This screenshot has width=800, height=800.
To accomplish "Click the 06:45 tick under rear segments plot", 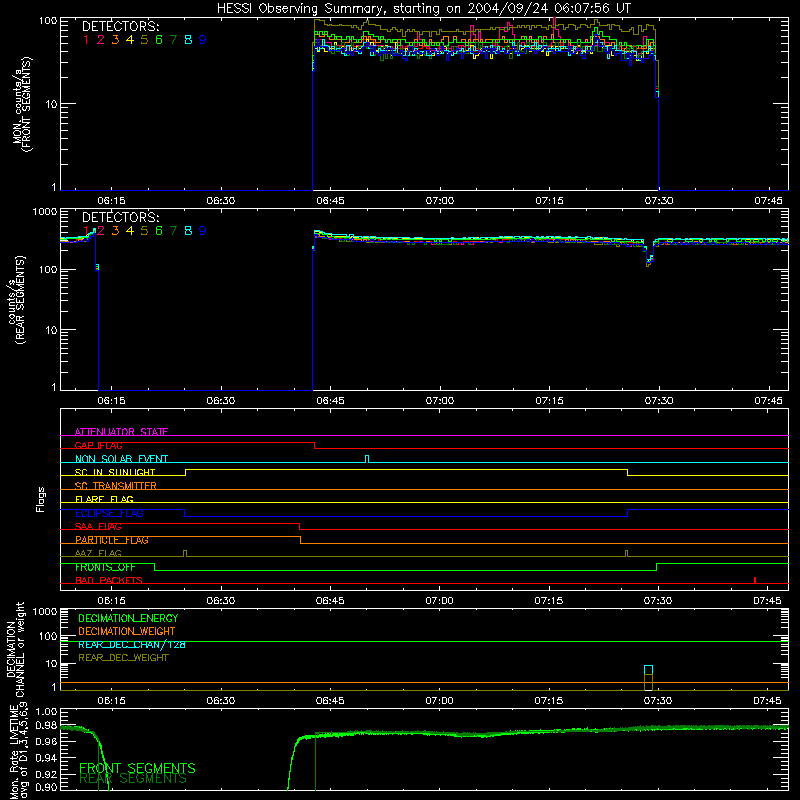I will coord(330,401).
